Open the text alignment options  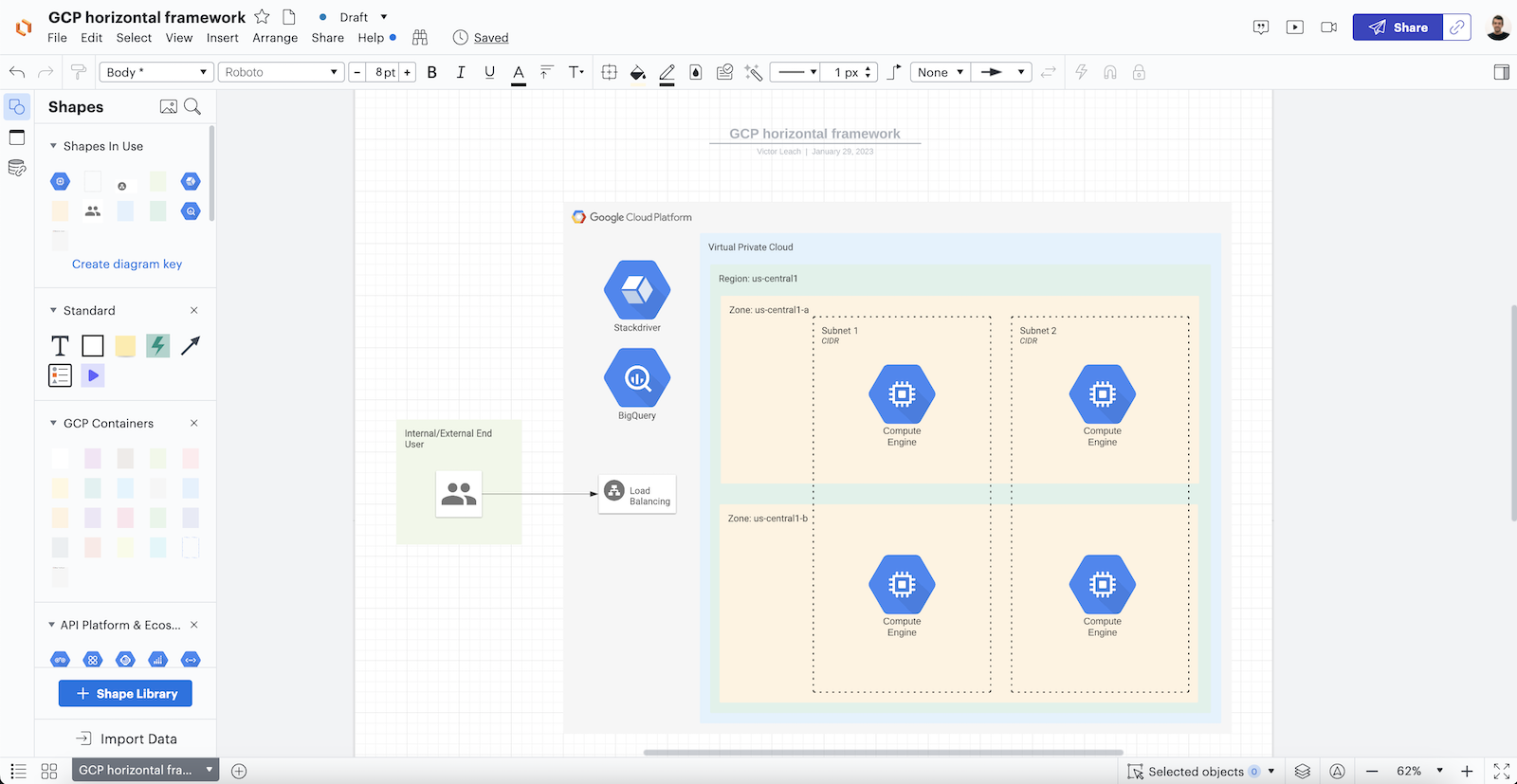coord(546,72)
